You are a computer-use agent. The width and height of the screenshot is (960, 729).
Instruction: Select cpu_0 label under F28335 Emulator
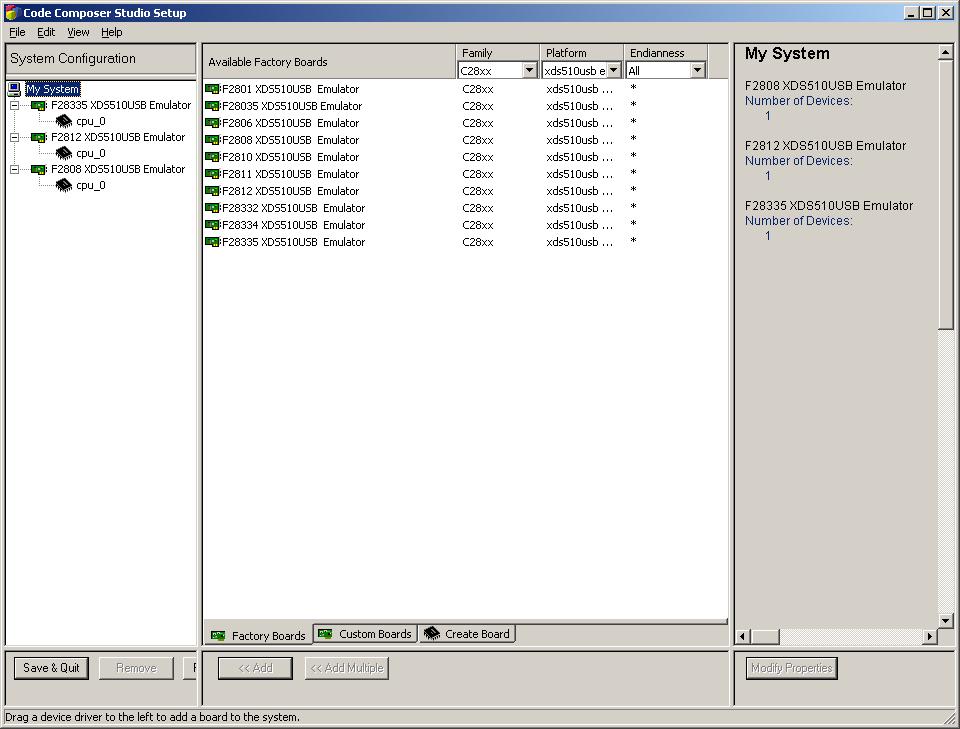[x=91, y=121]
